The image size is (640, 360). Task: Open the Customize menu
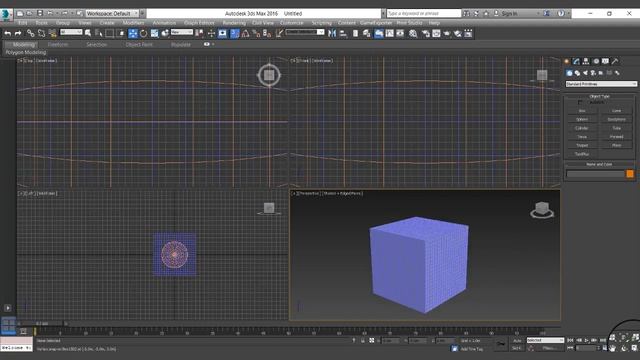(292, 23)
